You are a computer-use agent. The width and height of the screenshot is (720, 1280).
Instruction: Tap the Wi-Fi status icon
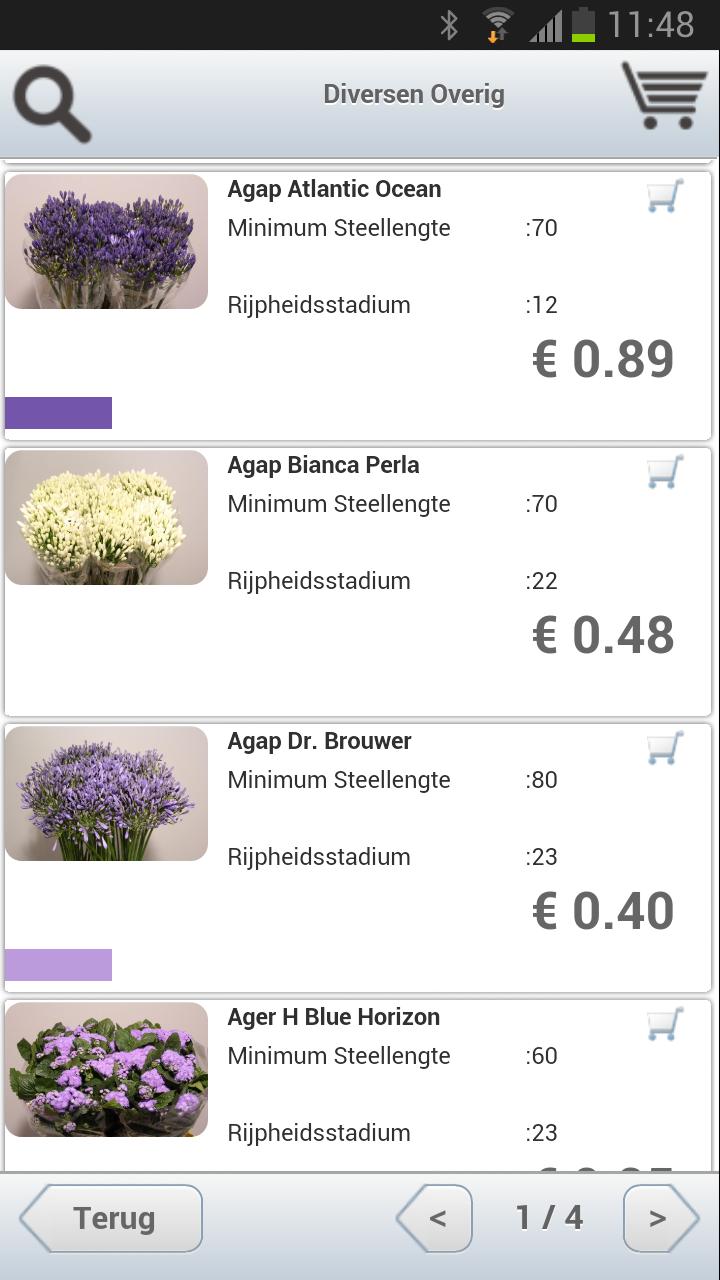(x=497, y=25)
